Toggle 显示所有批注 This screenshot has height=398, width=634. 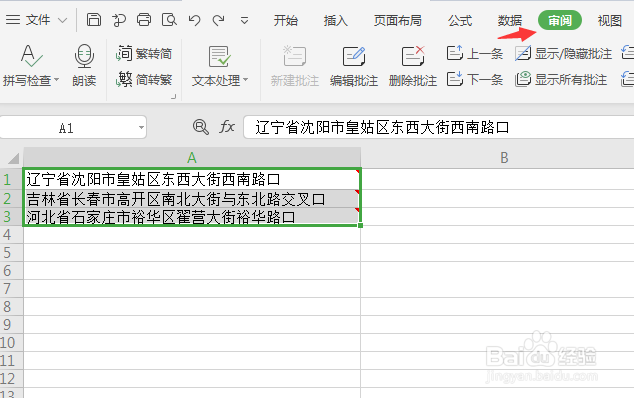[x=561, y=79]
